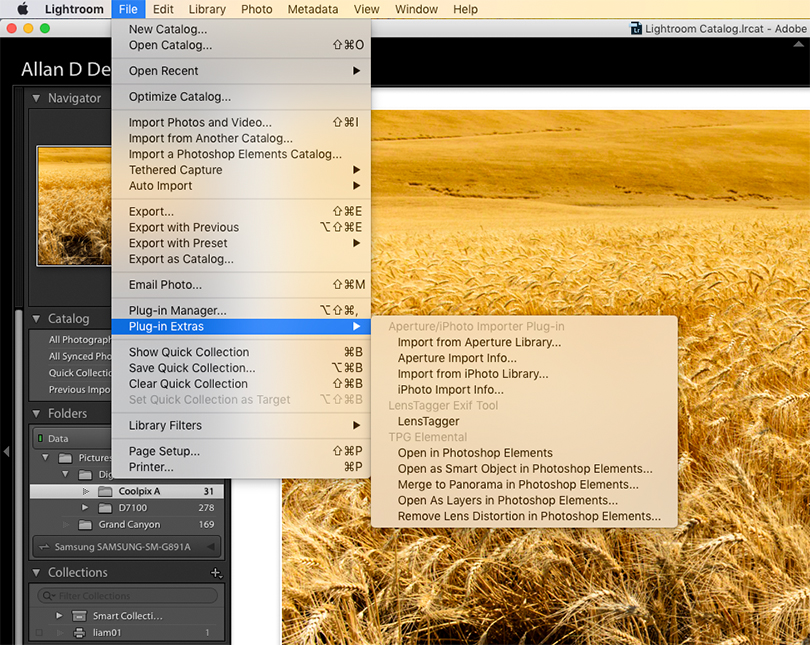This screenshot has height=645, width=810.
Task: Select Clear Quick Collection
Action: (x=241, y=384)
